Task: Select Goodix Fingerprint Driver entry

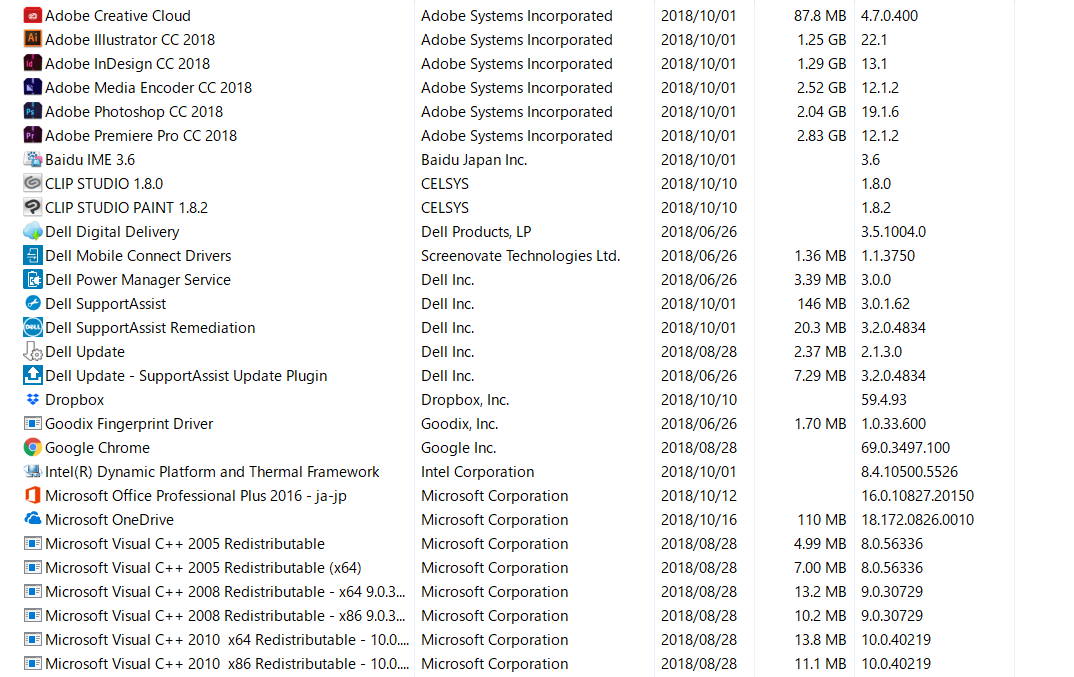Action: coord(129,424)
